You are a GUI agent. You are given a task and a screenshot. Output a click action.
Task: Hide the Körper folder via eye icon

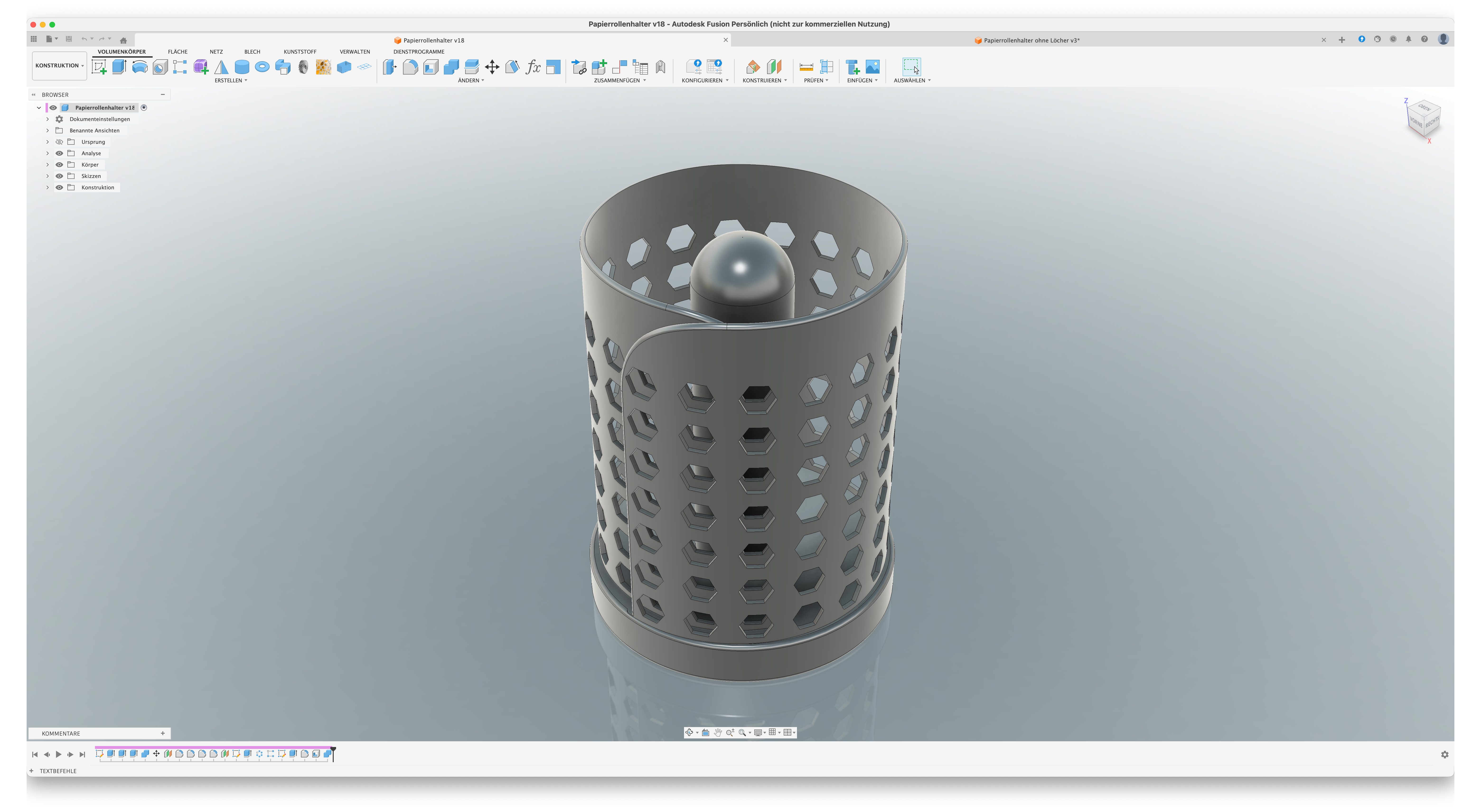pos(59,165)
